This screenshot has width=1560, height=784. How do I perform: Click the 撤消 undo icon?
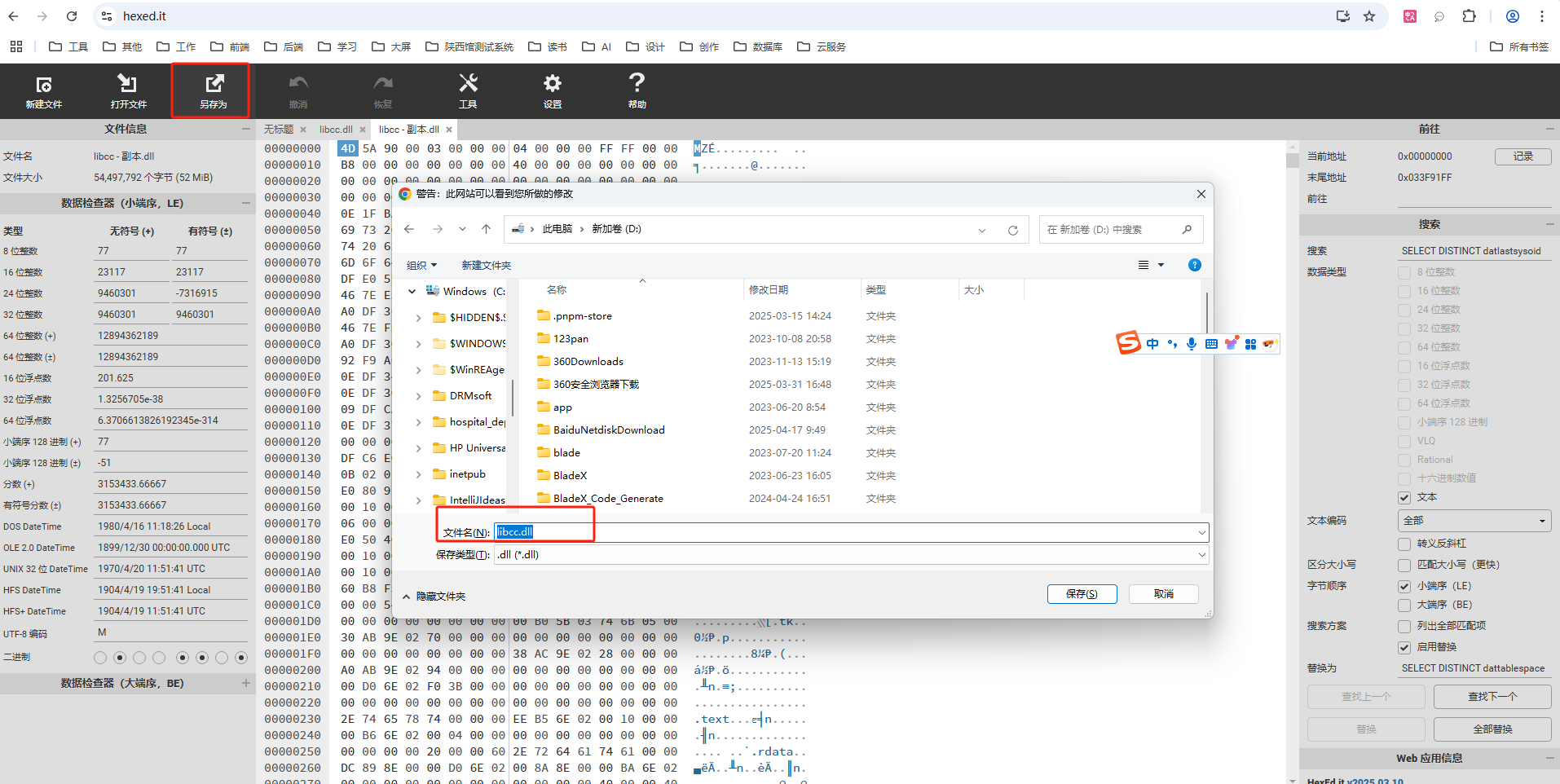tap(297, 90)
